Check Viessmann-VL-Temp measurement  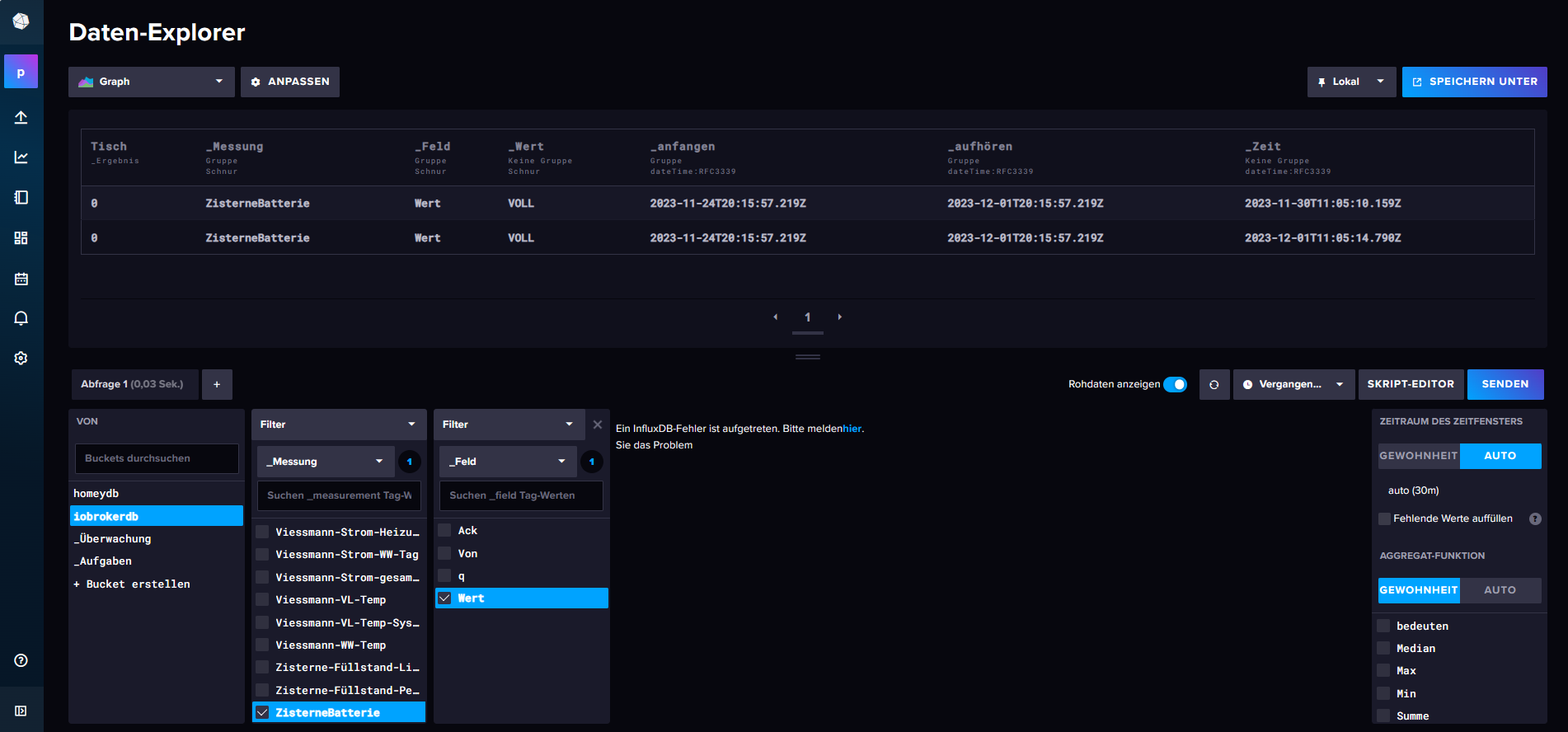click(x=262, y=599)
